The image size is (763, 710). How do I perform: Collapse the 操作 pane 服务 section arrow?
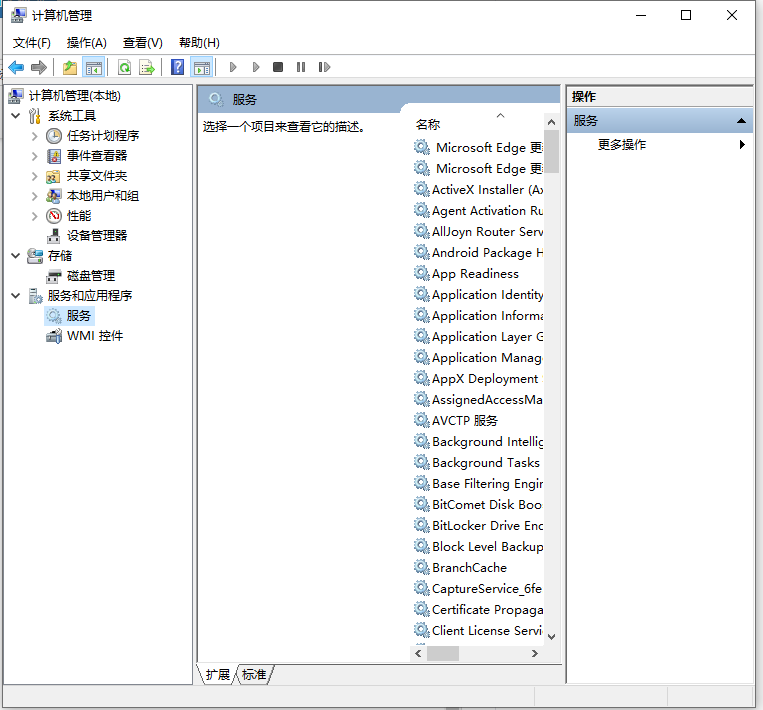[x=741, y=121]
